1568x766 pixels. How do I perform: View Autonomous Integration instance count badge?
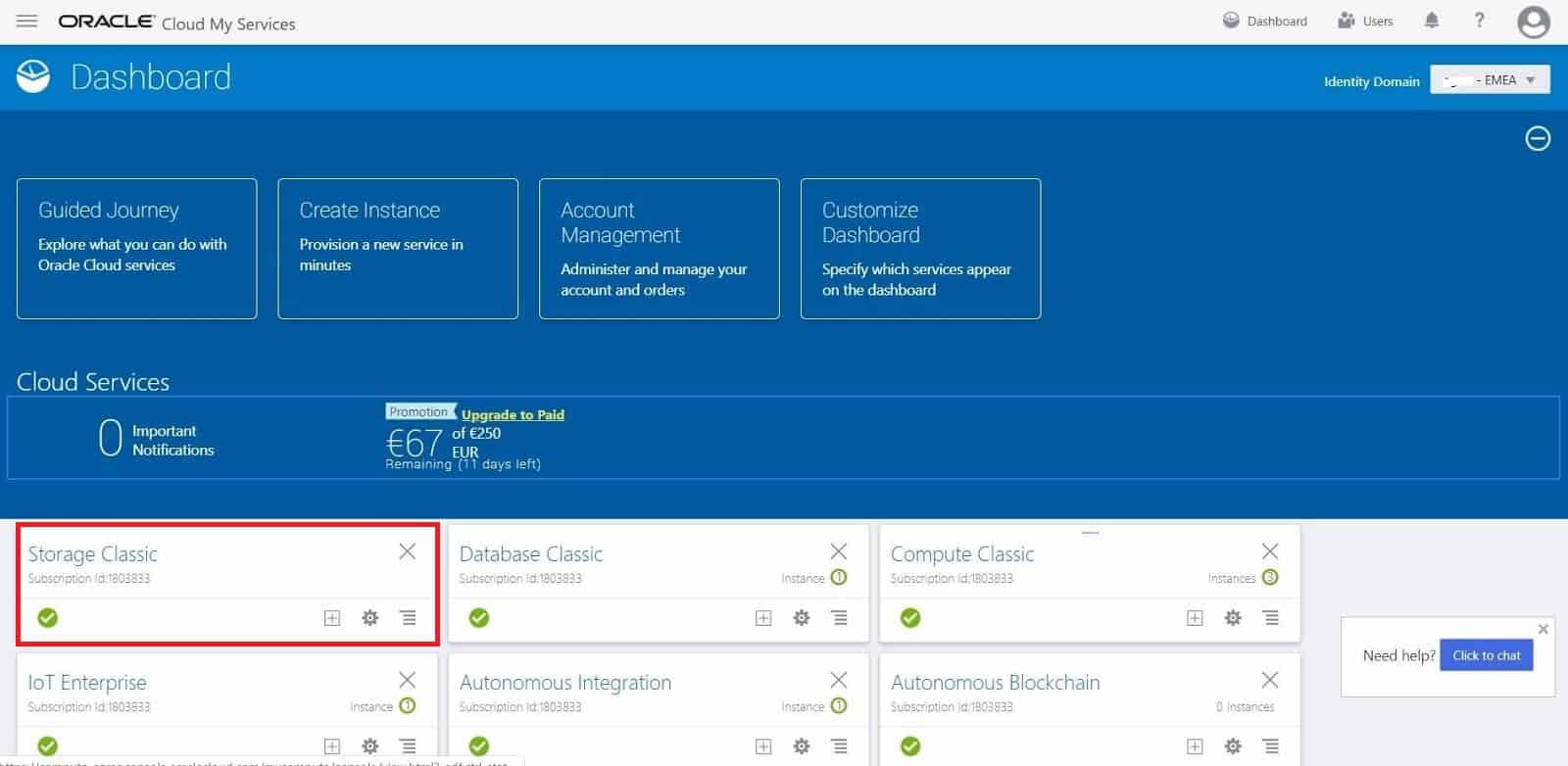click(839, 705)
